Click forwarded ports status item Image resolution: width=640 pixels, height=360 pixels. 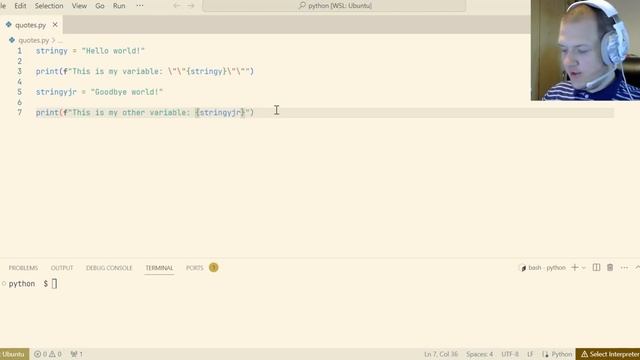tap(76, 354)
